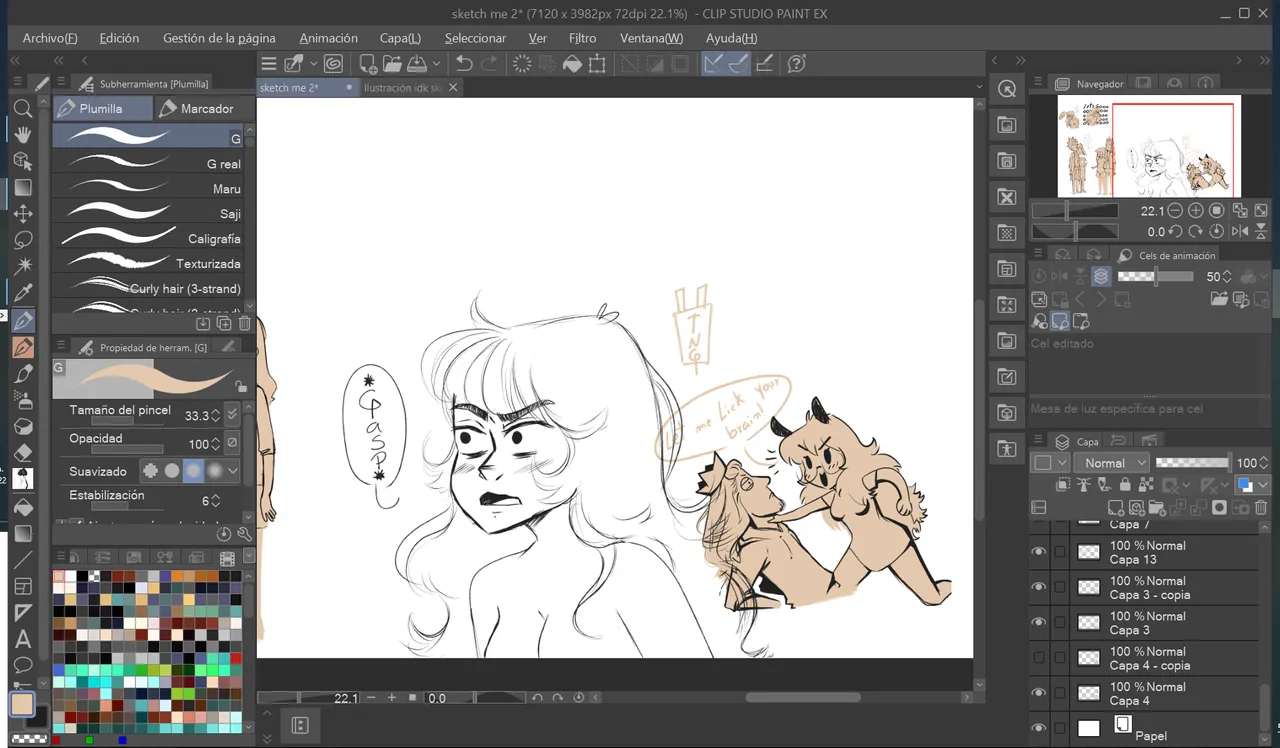Click the New document icon
Image resolution: width=1280 pixels, height=748 pixels.
(367, 64)
